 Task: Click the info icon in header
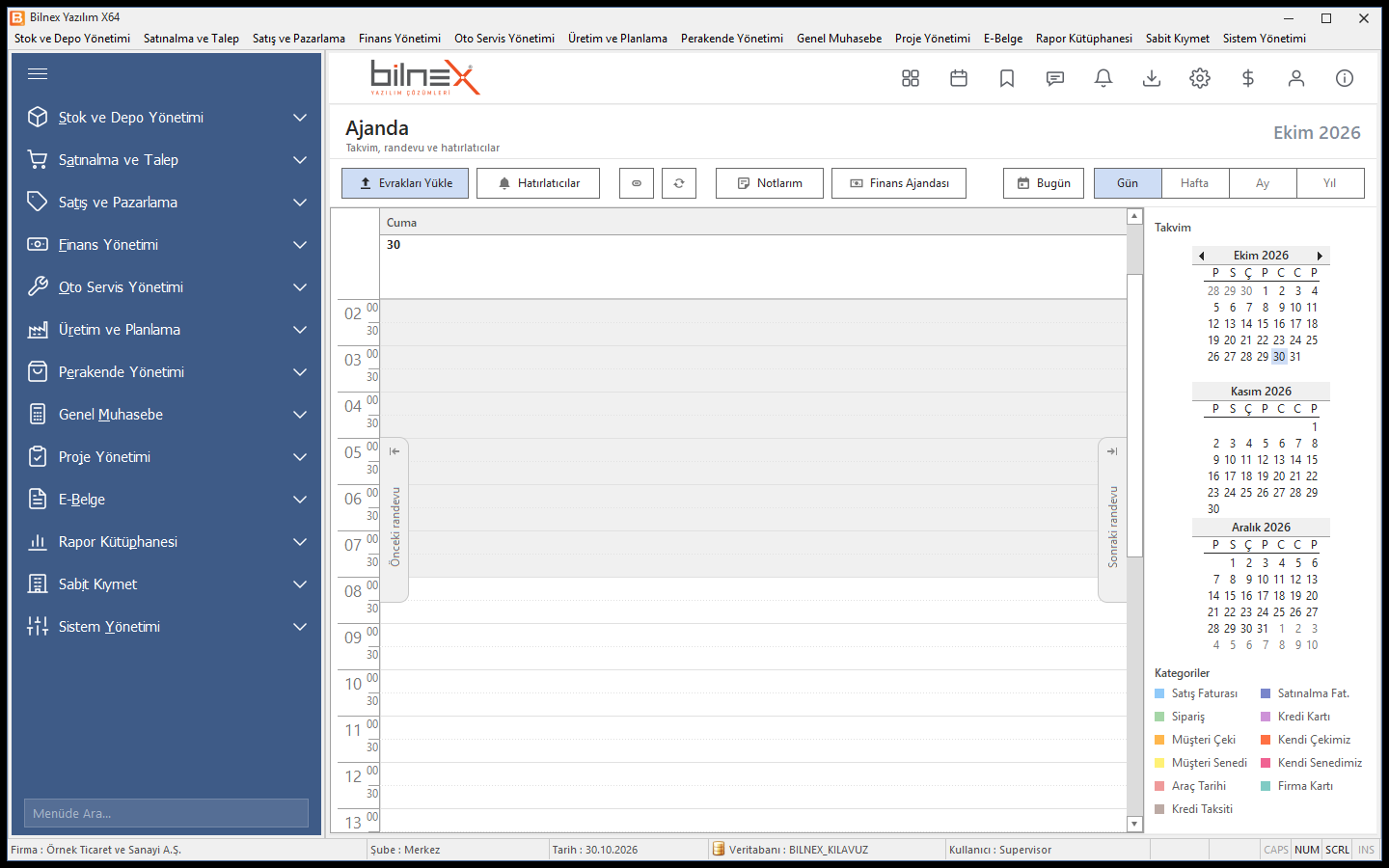pos(1345,78)
